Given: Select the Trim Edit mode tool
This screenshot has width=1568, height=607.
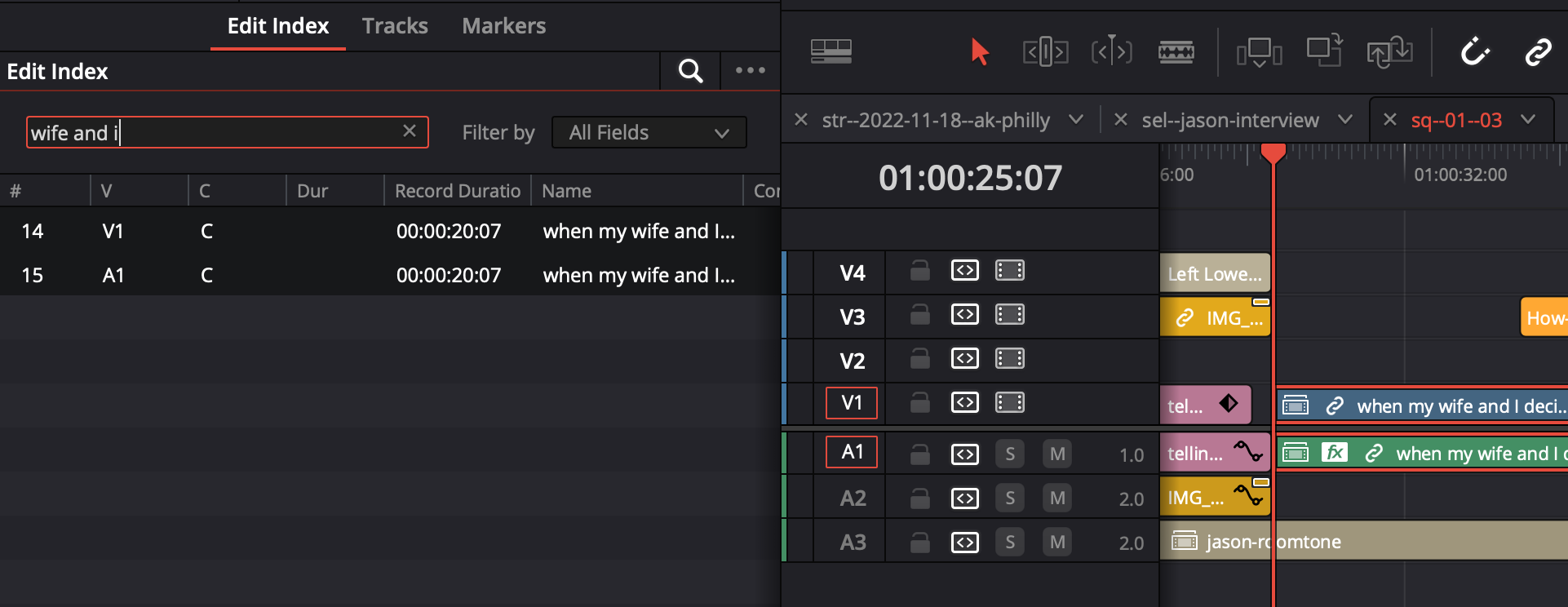Looking at the screenshot, I should click(x=1045, y=51).
